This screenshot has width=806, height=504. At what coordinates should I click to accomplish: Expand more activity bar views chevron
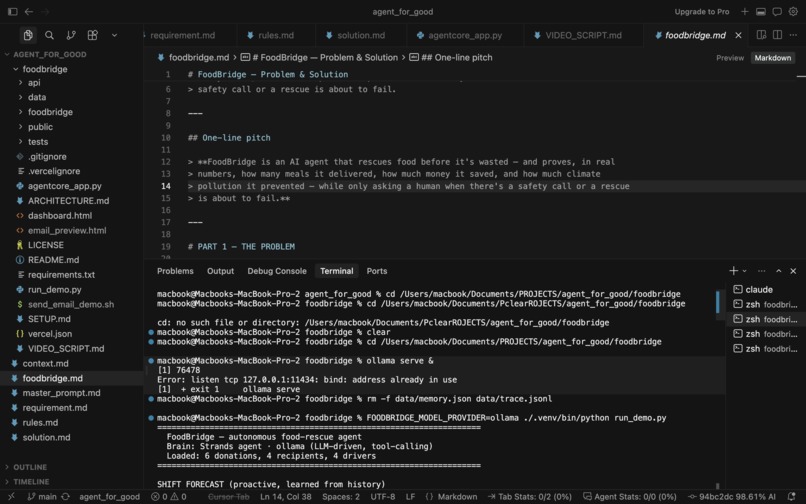click(x=114, y=35)
